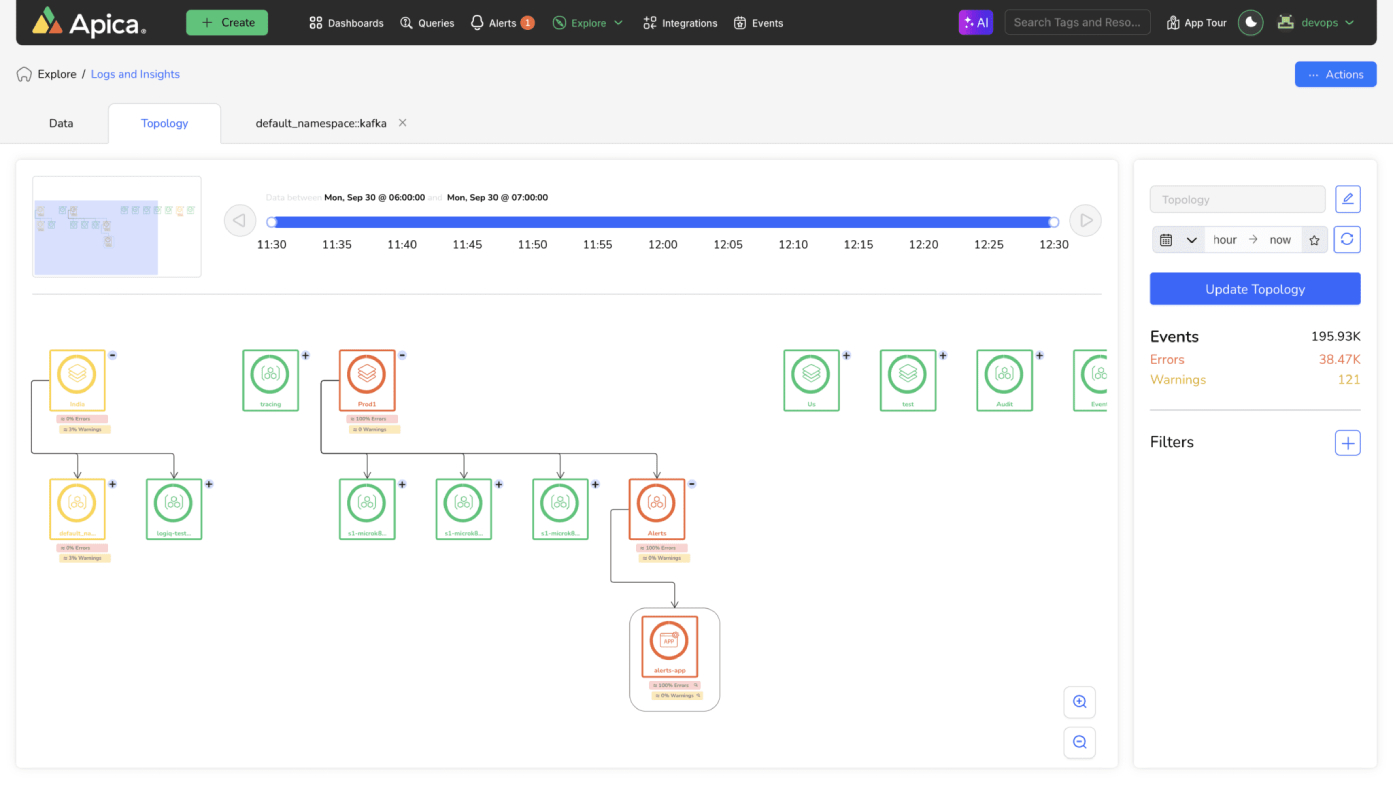Viewport: 1393px width, 800px height.
Task: Collapse the Alerts node children
Action: point(692,484)
